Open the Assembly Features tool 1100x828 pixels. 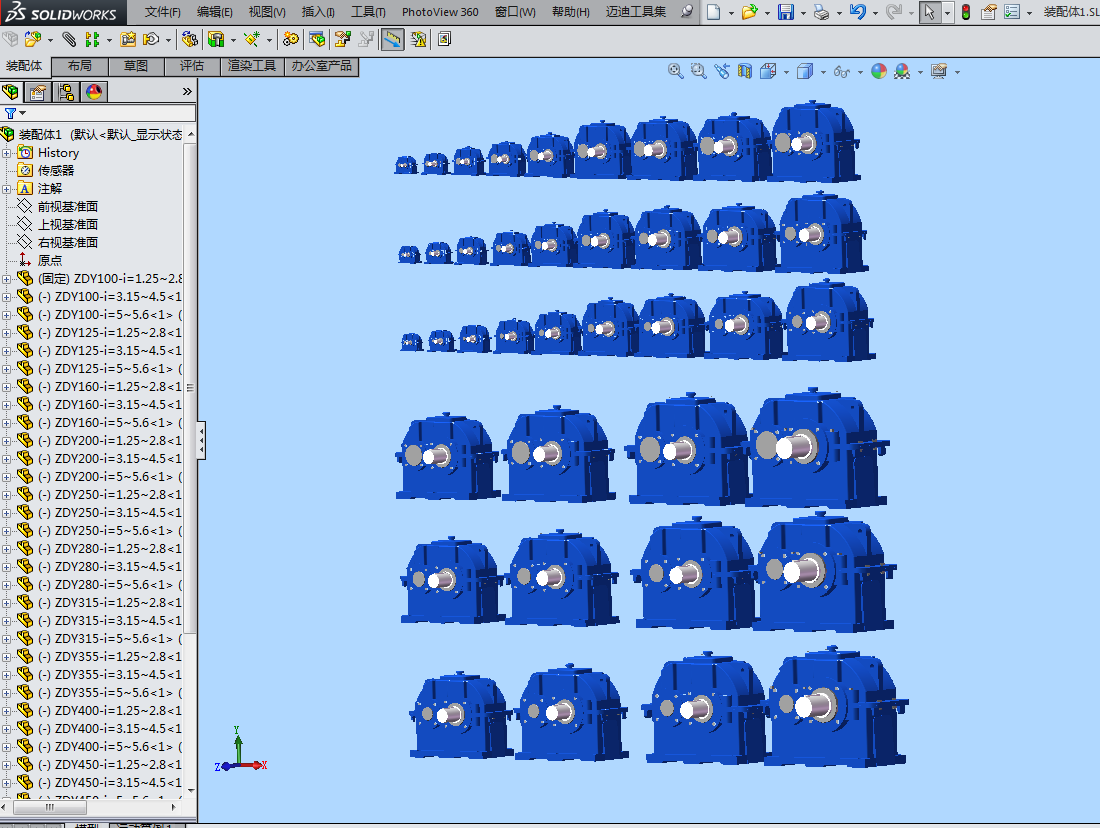point(216,39)
